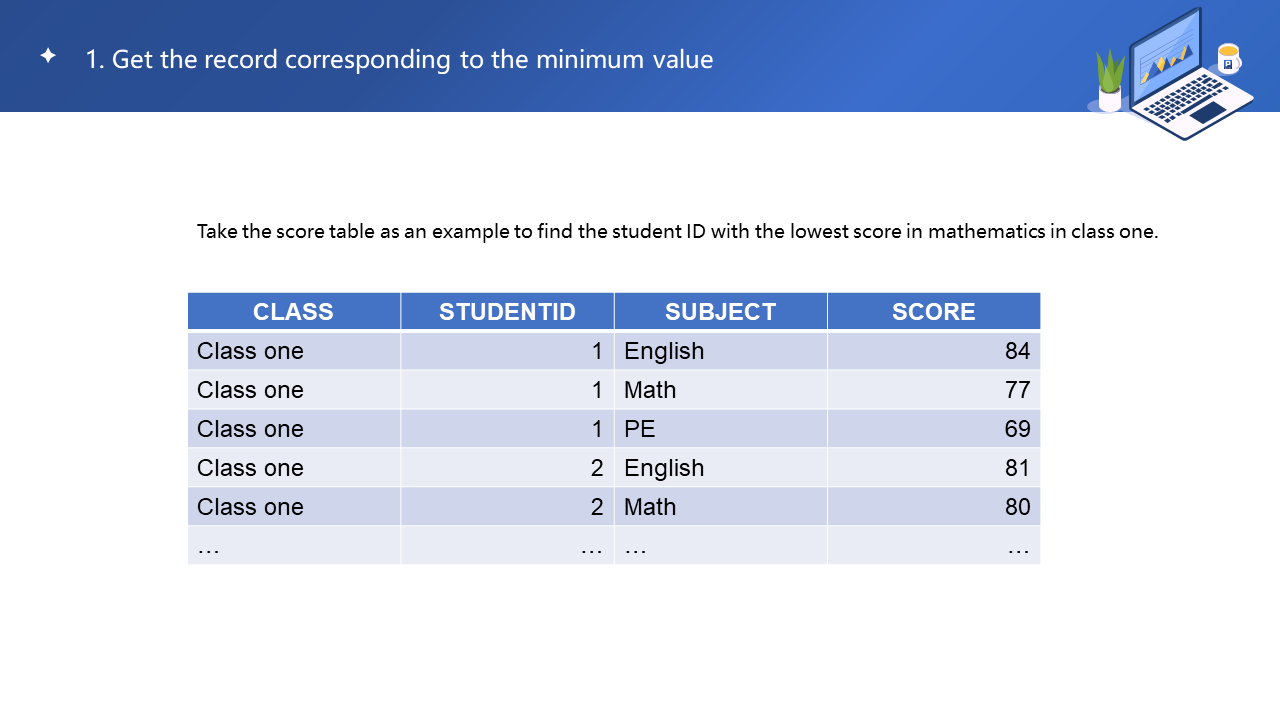The height and width of the screenshot is (720, 1280).
Task: Click the cell showing score 69
Action: pos(933,429)
